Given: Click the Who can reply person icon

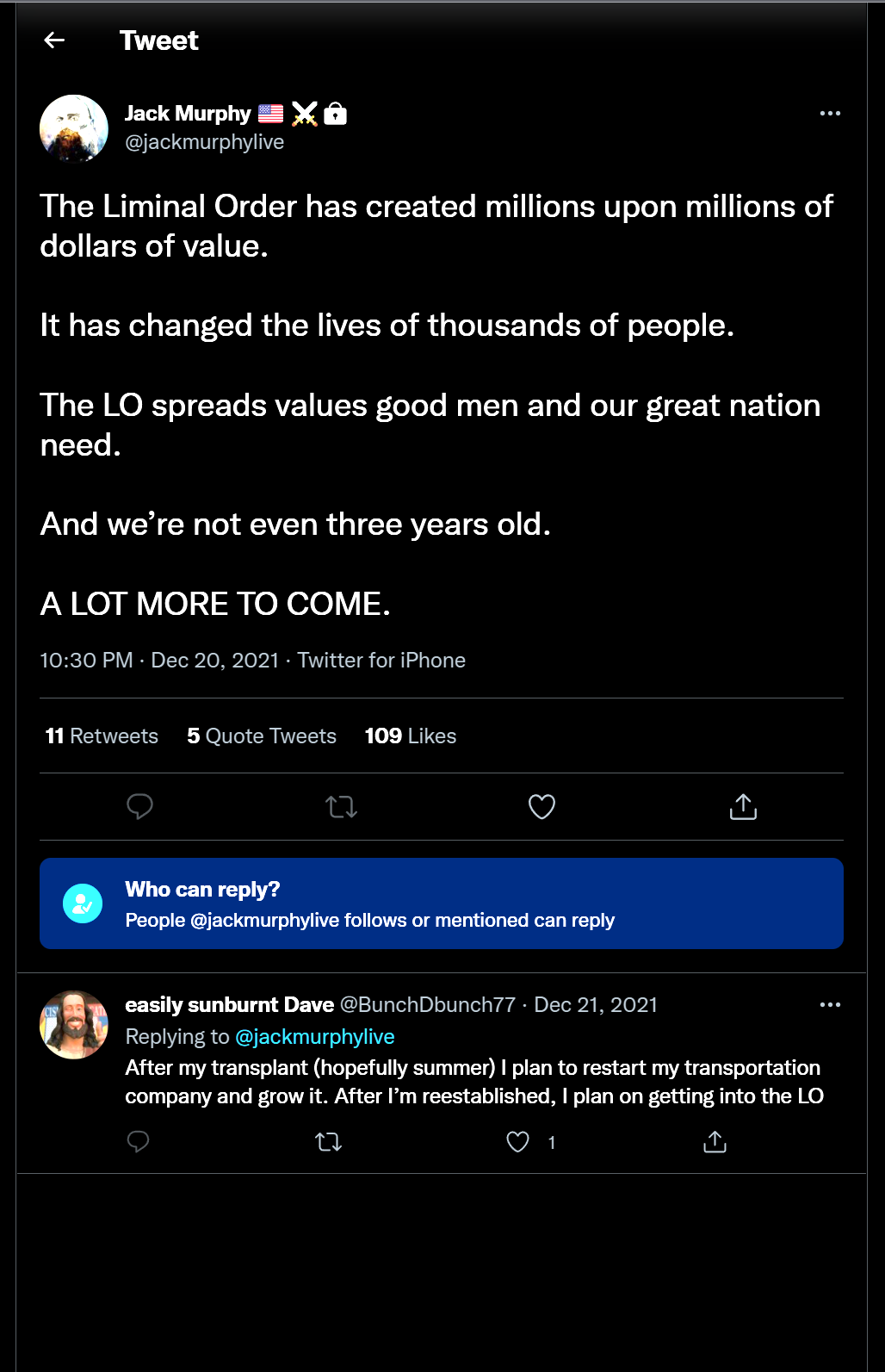Looking at the screenshot, I should click(83, 903).
